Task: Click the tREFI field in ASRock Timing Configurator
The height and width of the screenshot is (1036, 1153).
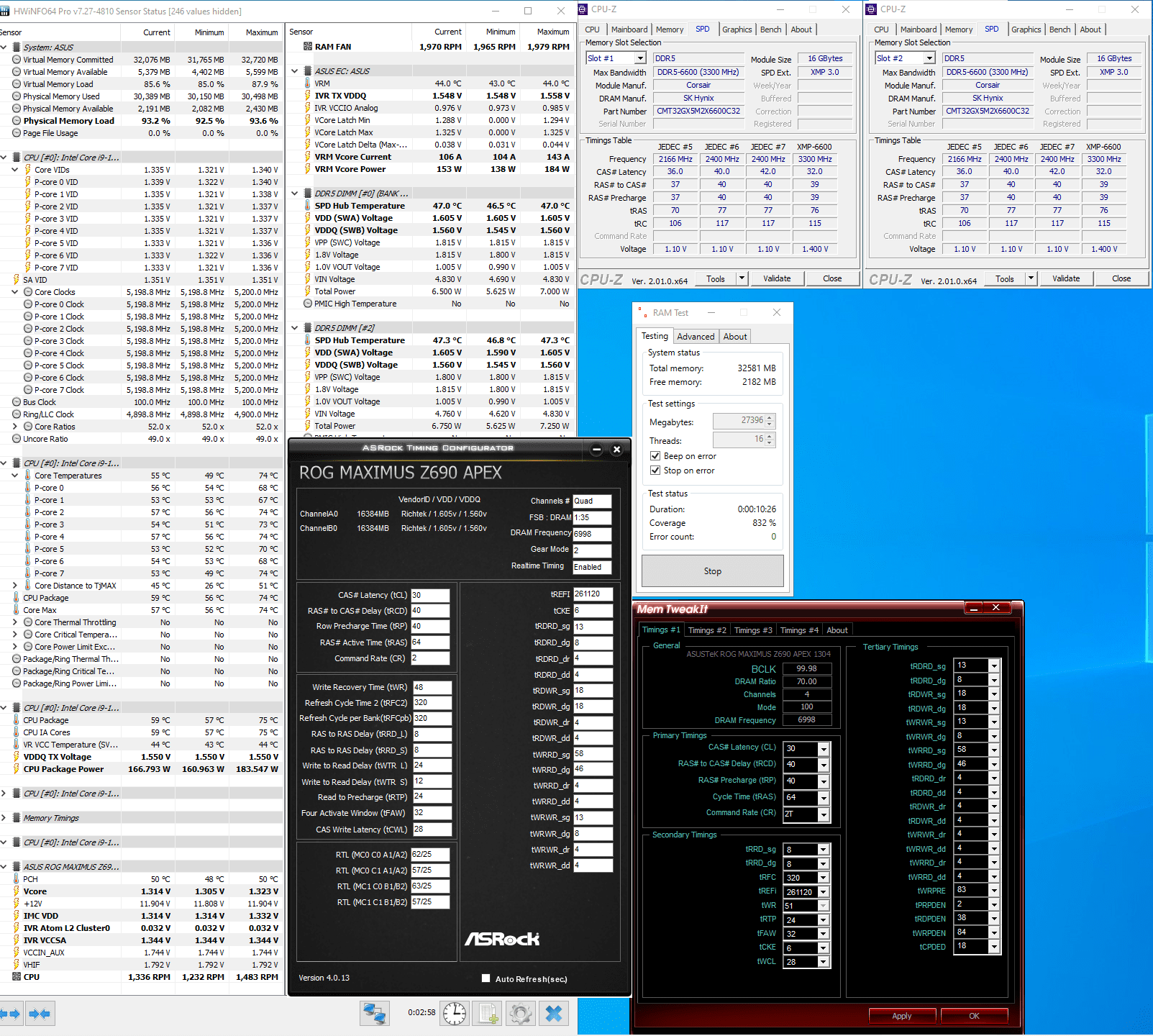Action: (593, 594)
